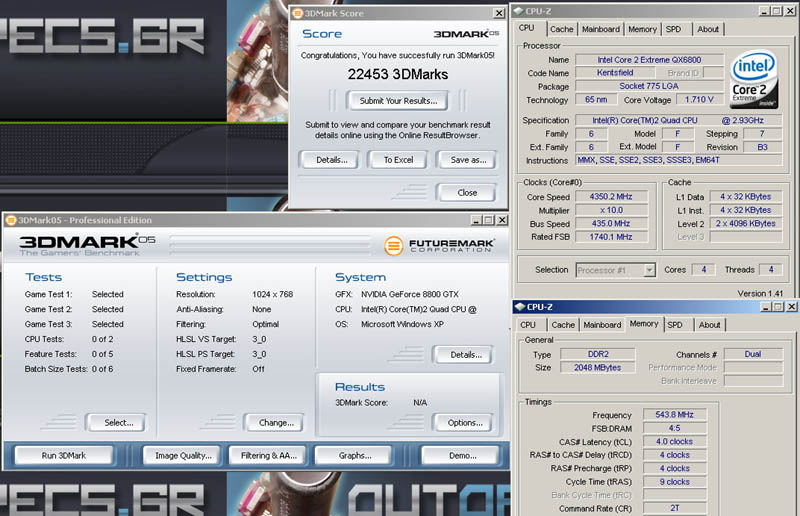Click the Multiplier x 10.0 value
The image size is (800, 516).
[x=611, y=210]
